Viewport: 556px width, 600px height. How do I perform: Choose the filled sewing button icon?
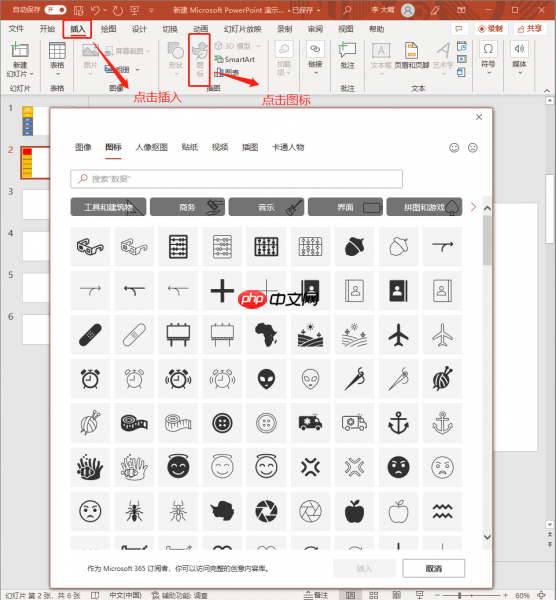(x=222, y=423)
